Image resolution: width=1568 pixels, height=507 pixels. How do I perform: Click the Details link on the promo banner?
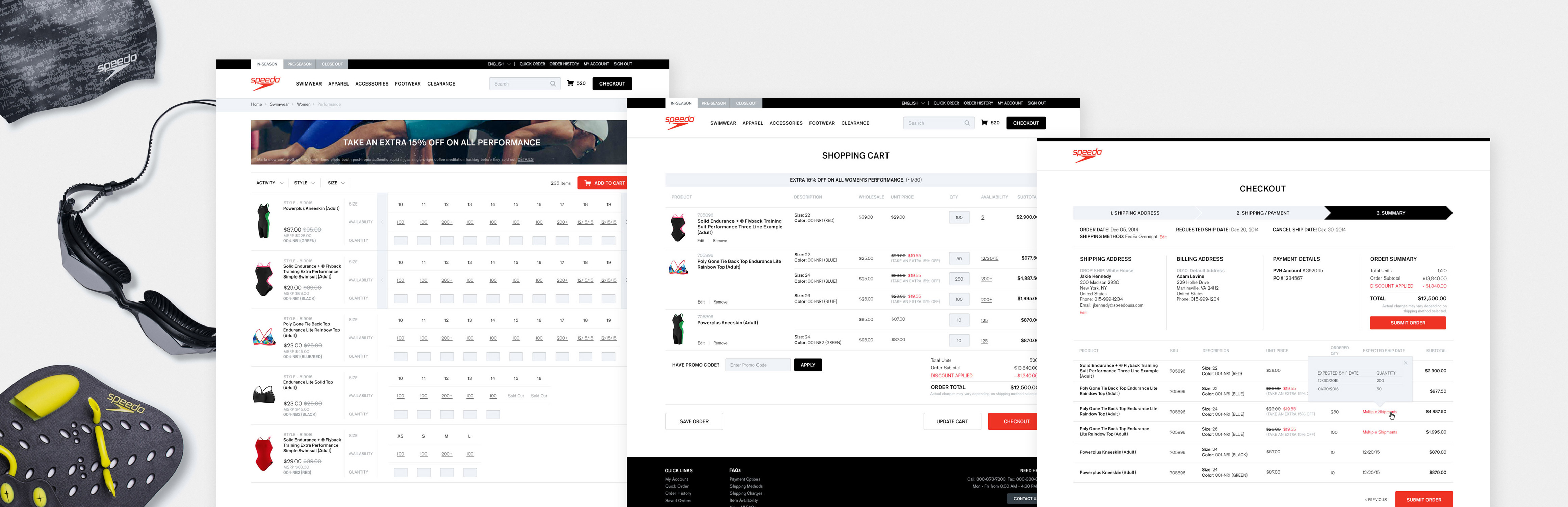point(525,160)
